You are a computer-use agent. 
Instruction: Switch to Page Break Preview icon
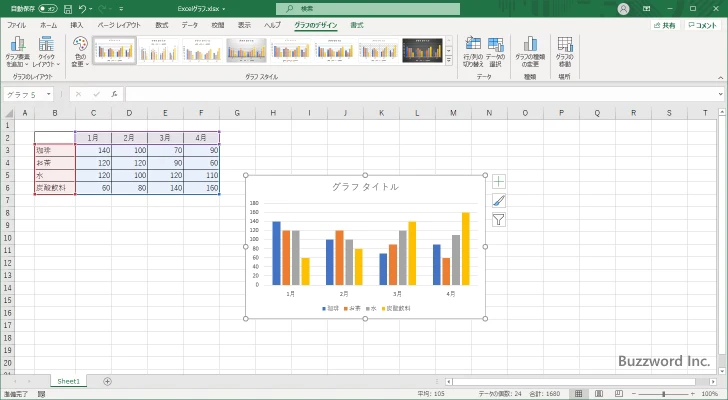click(619, 394)
